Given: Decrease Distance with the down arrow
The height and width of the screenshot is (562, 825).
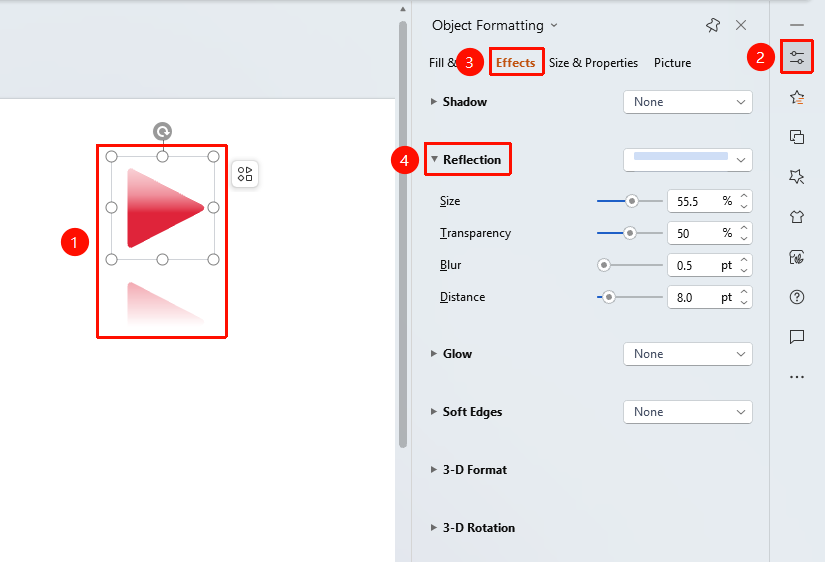Looking at the screenshot, I should point(744,303).
